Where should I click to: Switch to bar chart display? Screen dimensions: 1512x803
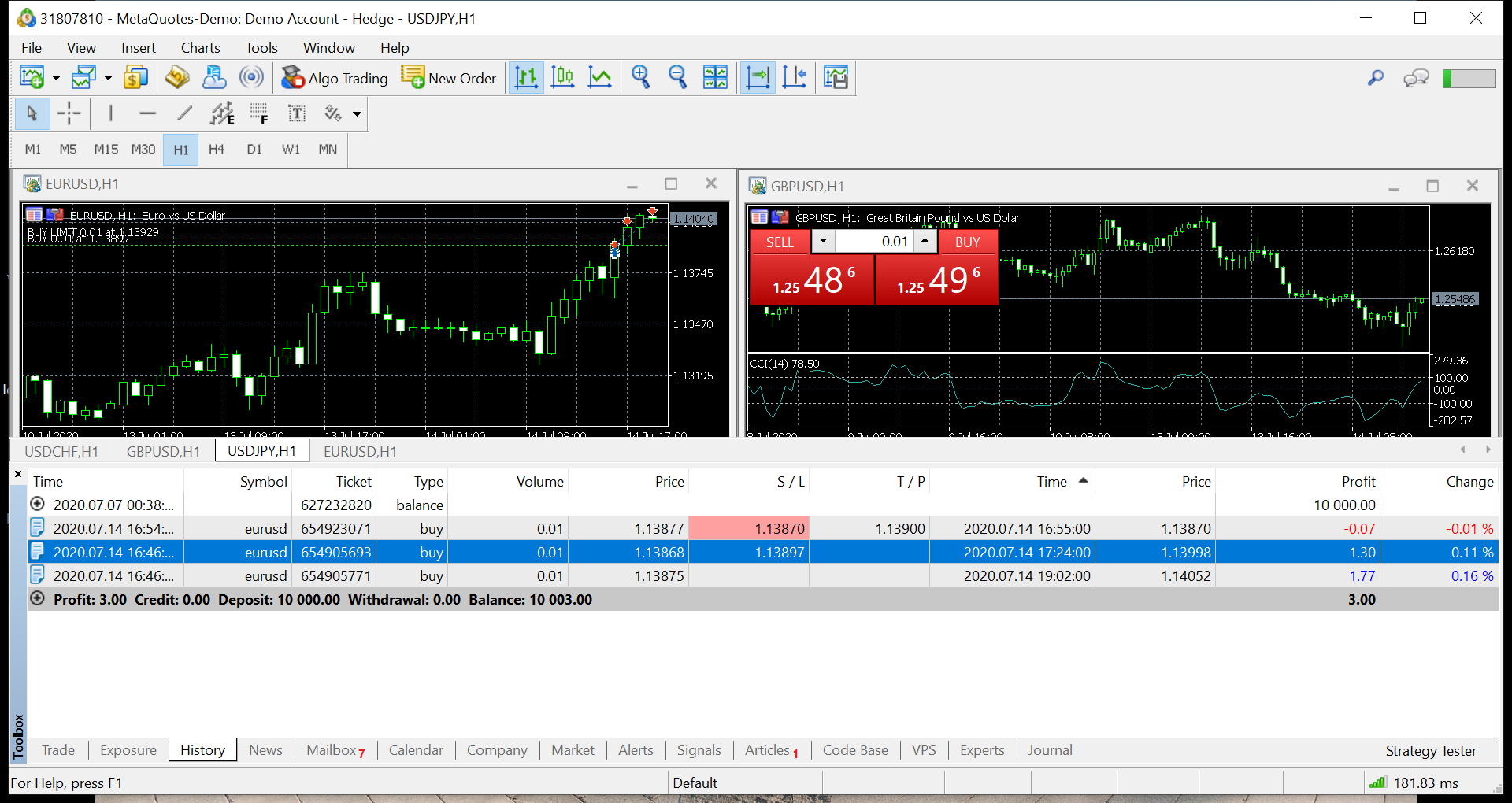(x=526, y=77)
